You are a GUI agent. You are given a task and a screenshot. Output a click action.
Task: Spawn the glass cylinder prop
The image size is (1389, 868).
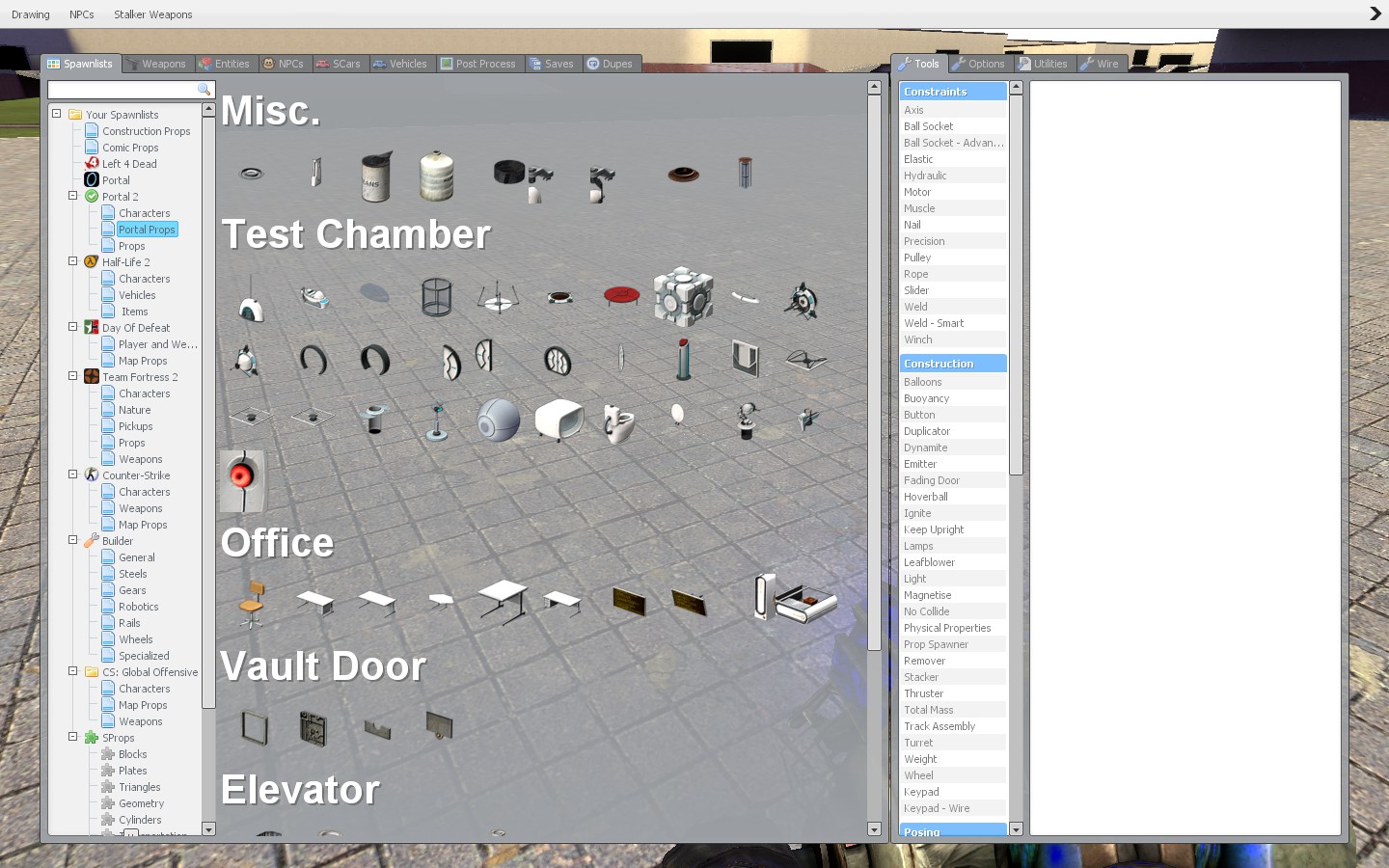pyautogui.click(x=437, y=297)
